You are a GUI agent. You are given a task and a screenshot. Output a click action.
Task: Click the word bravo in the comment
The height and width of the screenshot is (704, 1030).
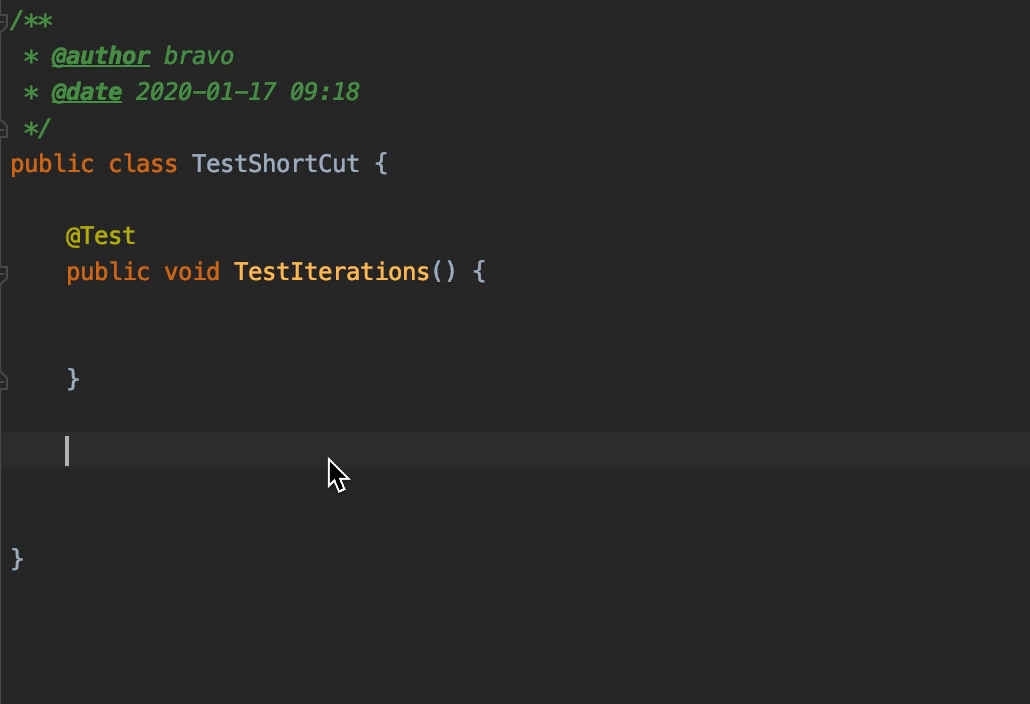coord(198,57)
